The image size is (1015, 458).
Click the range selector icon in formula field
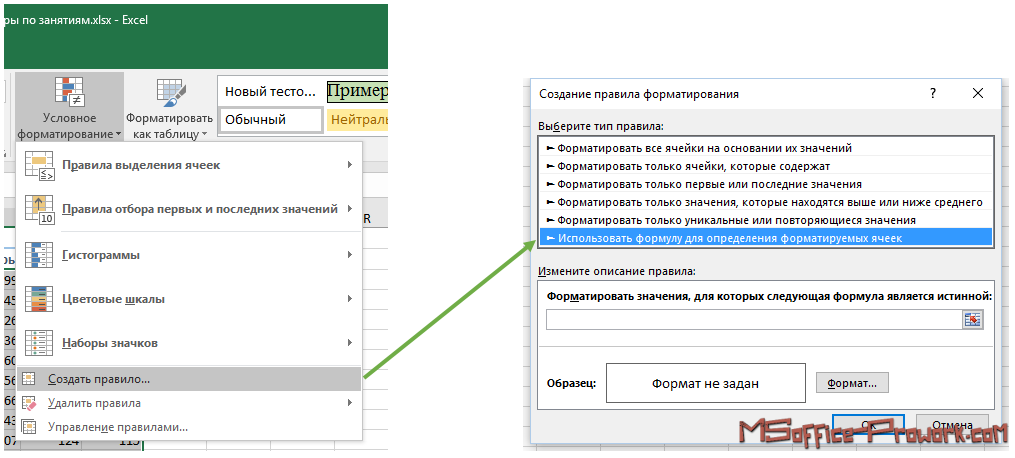click(x=972, y=319)
